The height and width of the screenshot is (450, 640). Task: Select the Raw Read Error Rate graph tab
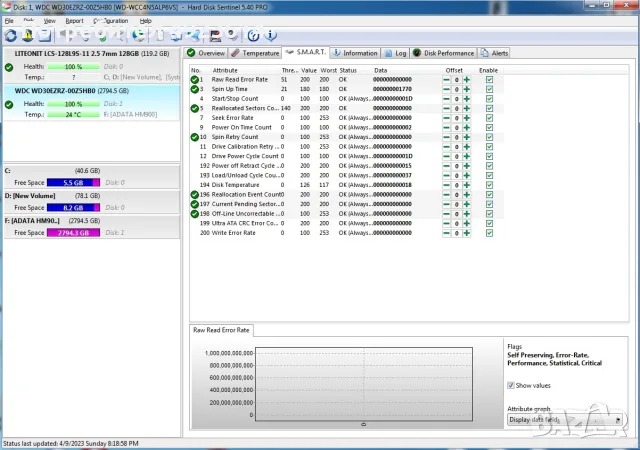221,330
